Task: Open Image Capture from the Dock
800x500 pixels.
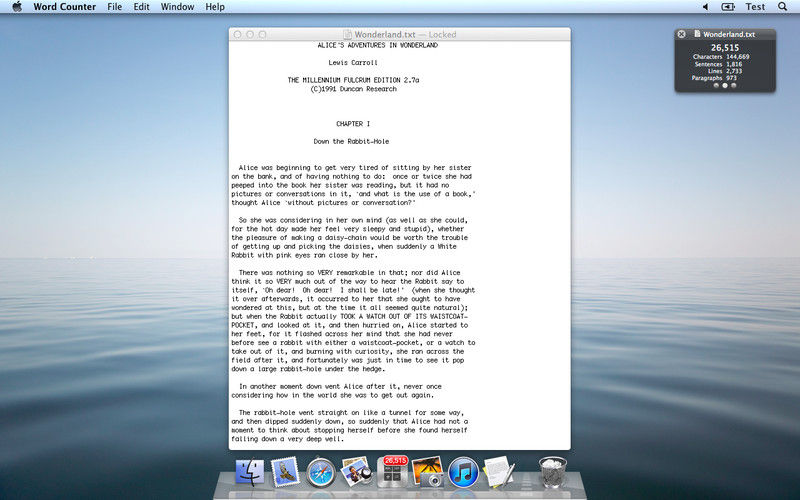Action: click(x=428, y=471)
